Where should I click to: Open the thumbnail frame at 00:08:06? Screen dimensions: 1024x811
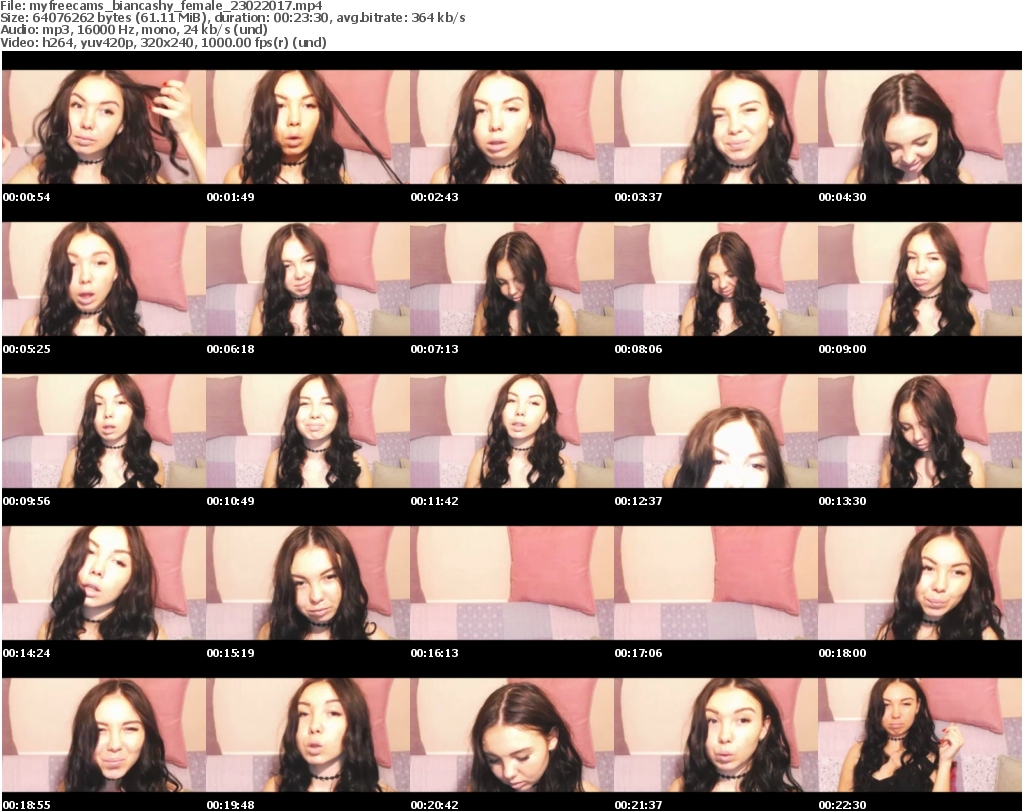tap(716, 279)
